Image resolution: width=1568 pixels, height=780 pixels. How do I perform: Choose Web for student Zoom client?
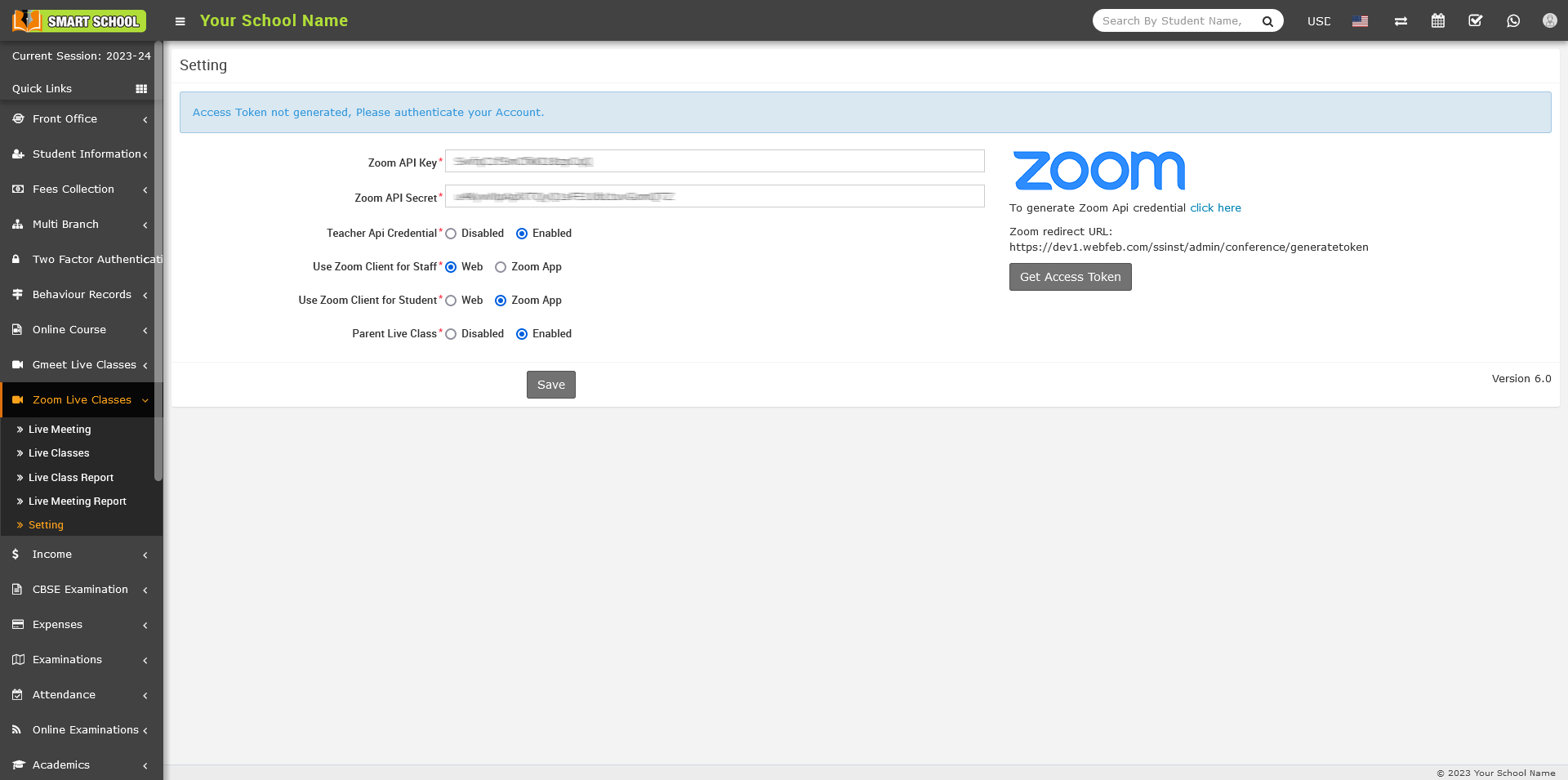point(451,301)
